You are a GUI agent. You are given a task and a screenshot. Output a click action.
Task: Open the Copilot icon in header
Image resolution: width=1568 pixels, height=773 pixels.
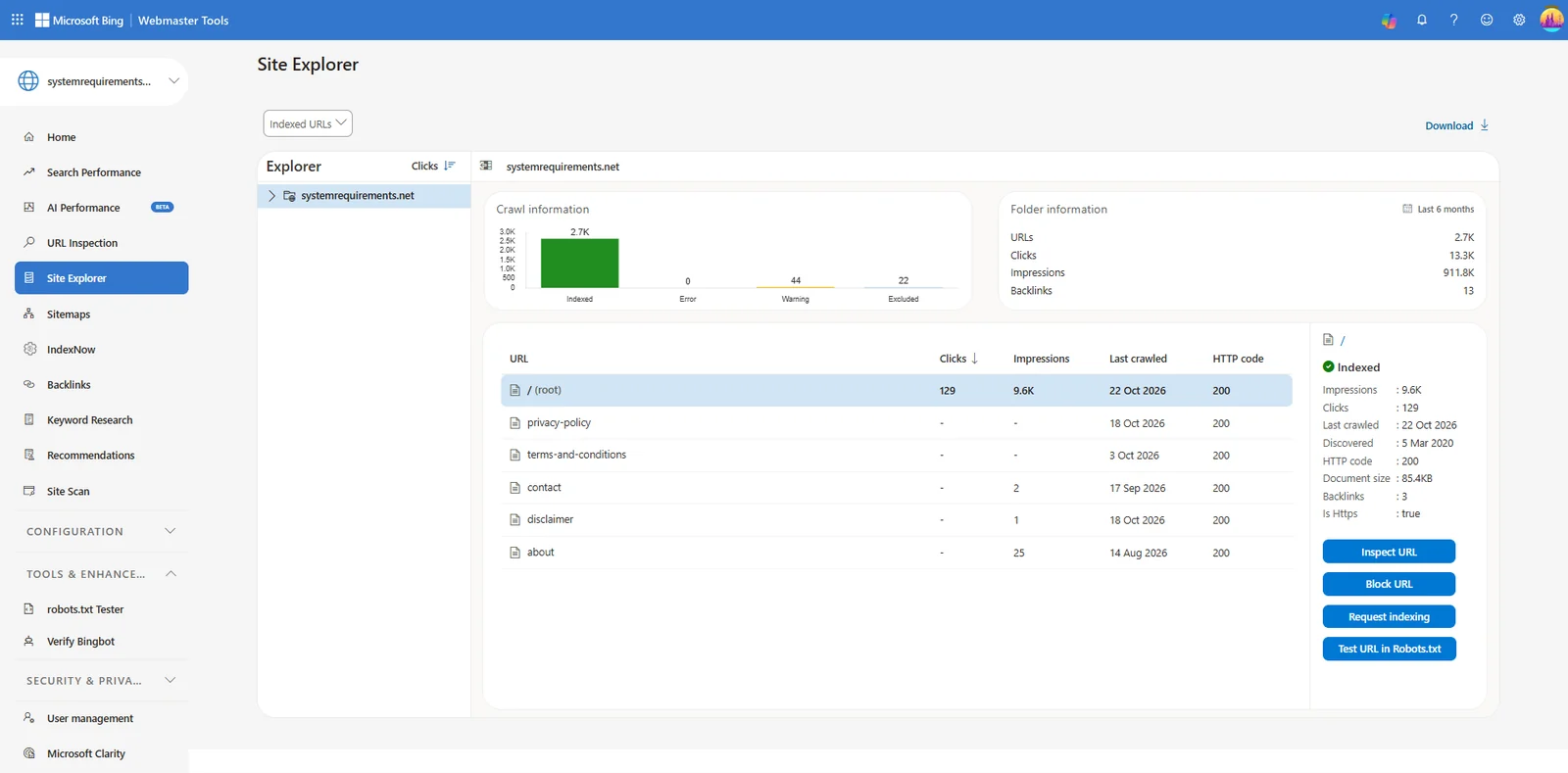[1389, 20]
